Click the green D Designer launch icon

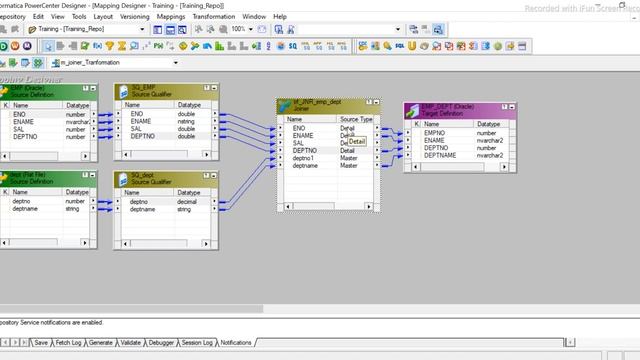point(3,46)
